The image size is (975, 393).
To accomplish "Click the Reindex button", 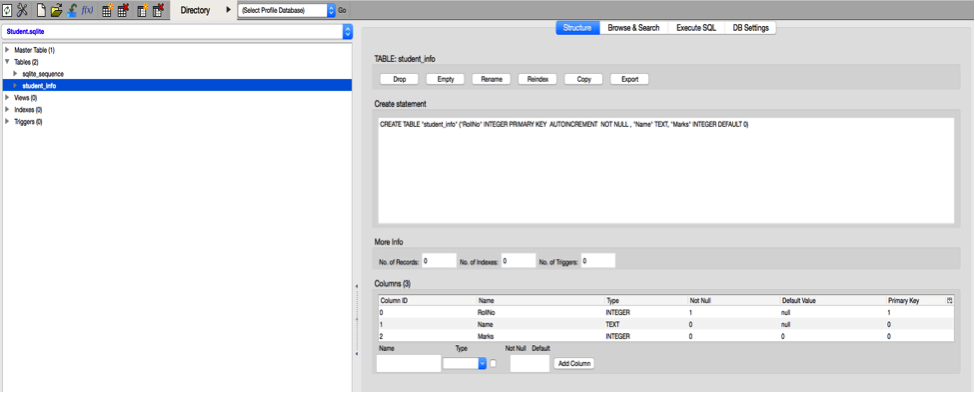I will click(x=538, y=80).
